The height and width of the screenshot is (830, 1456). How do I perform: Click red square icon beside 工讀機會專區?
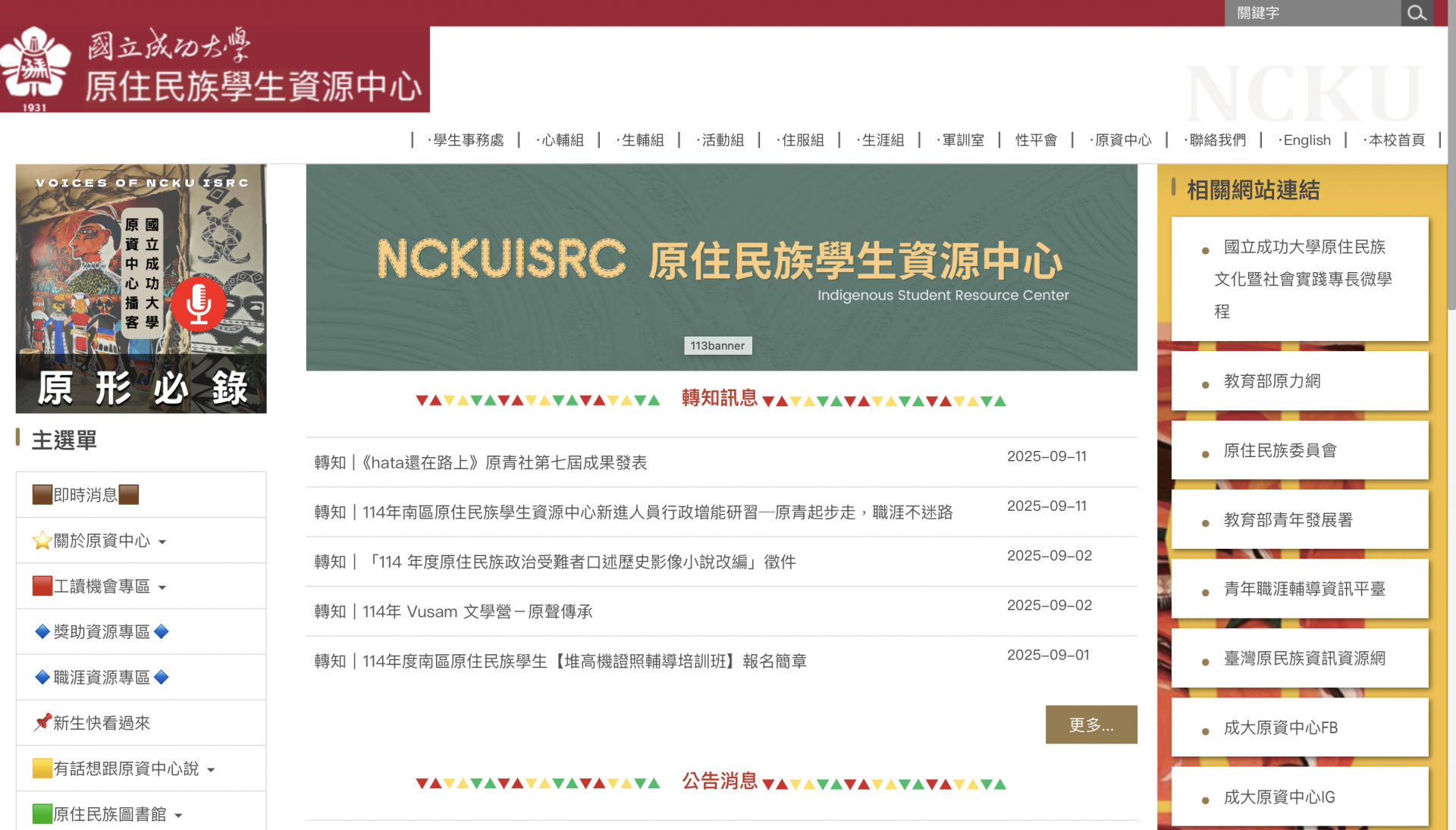click(x=42, y=586)
